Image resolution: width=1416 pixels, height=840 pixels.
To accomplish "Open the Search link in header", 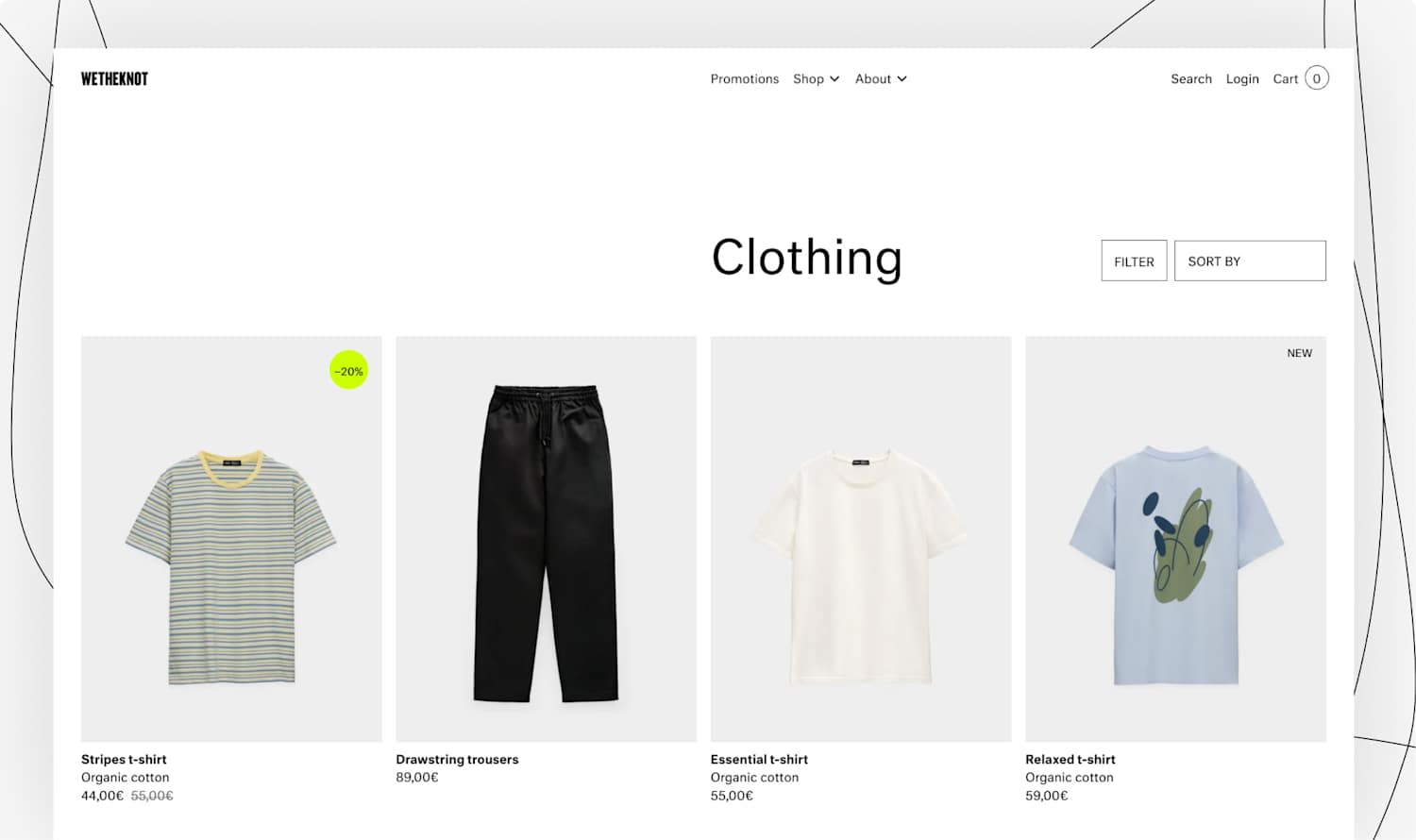I will coord(1191,79).
